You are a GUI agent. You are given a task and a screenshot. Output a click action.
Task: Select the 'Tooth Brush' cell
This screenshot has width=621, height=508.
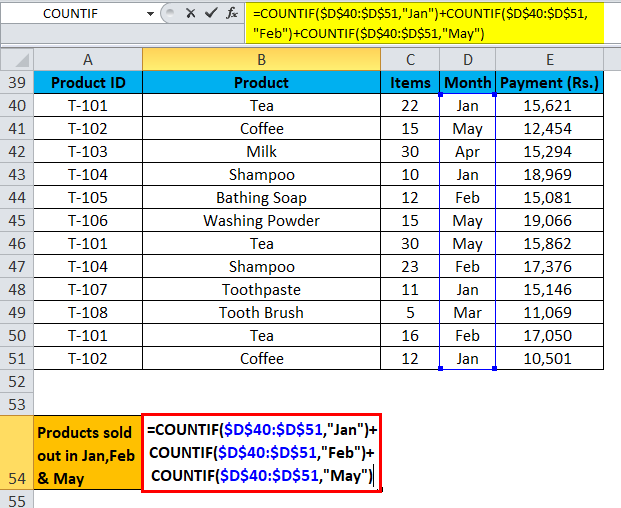tap(261, 312)
